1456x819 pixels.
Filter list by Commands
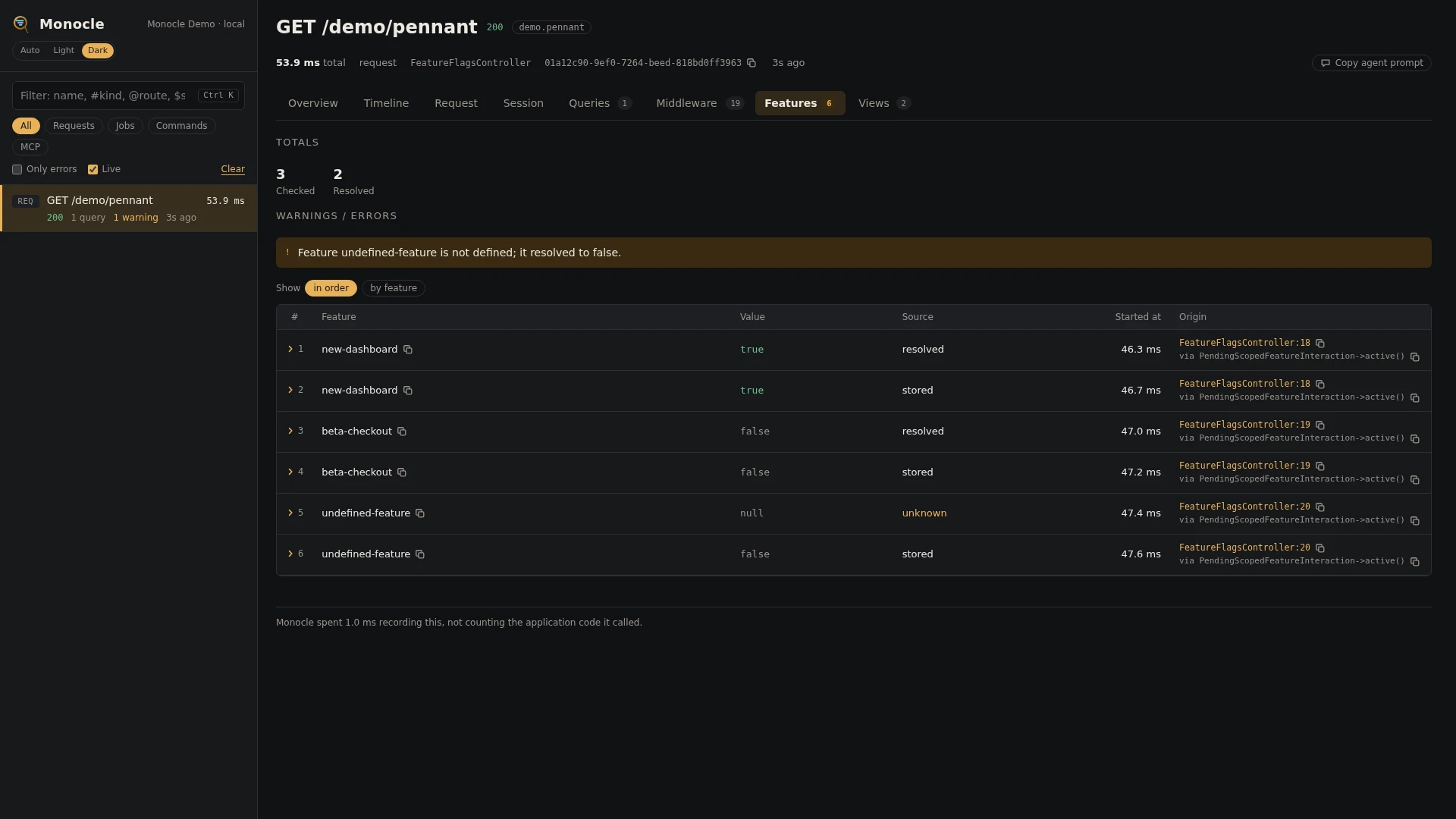tap(181, 126)
